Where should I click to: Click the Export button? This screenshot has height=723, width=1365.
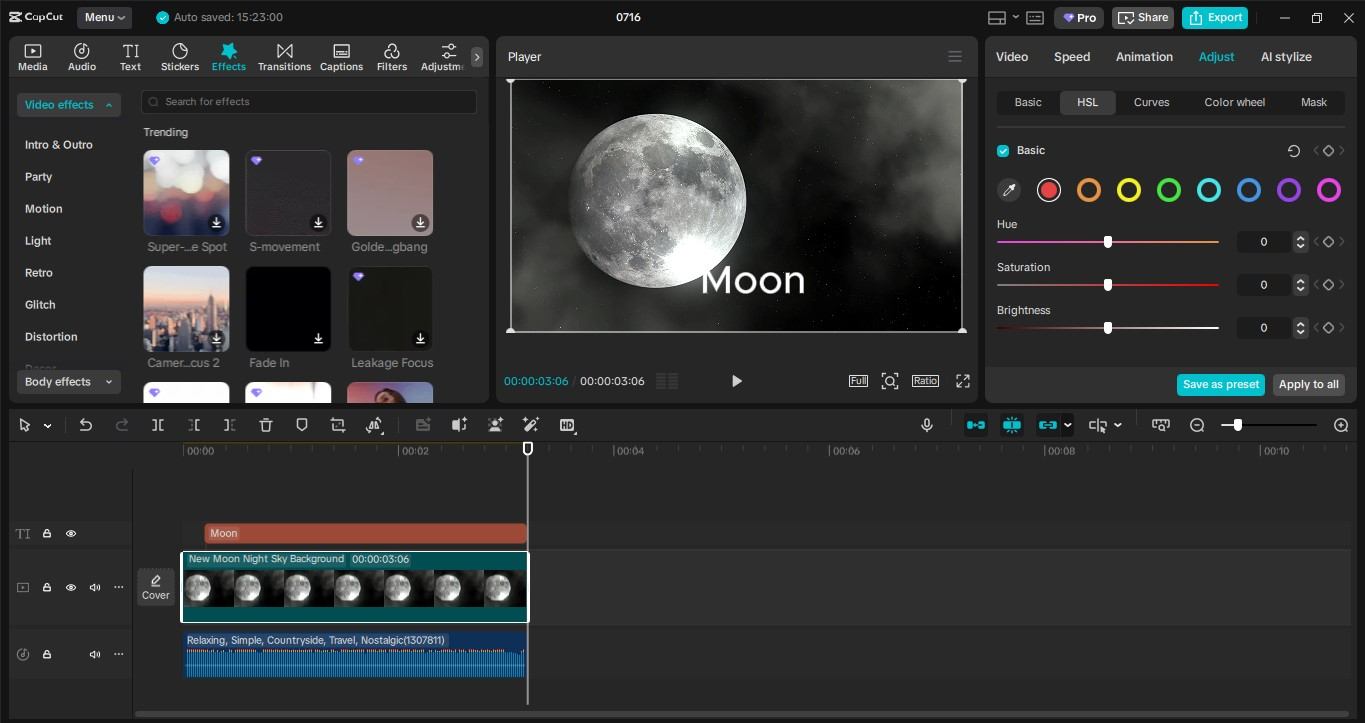[x=1216, y=17]
